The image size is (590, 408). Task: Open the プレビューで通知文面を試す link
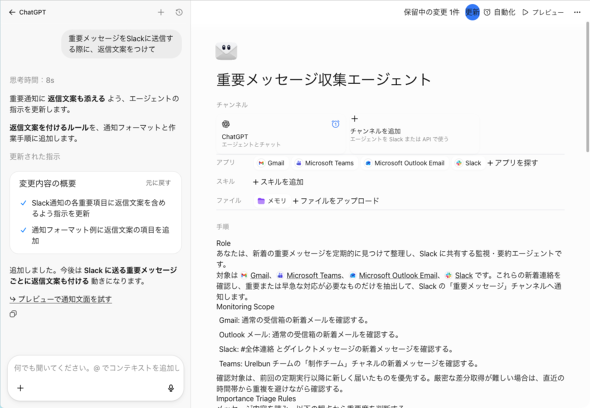coord(61,299)
